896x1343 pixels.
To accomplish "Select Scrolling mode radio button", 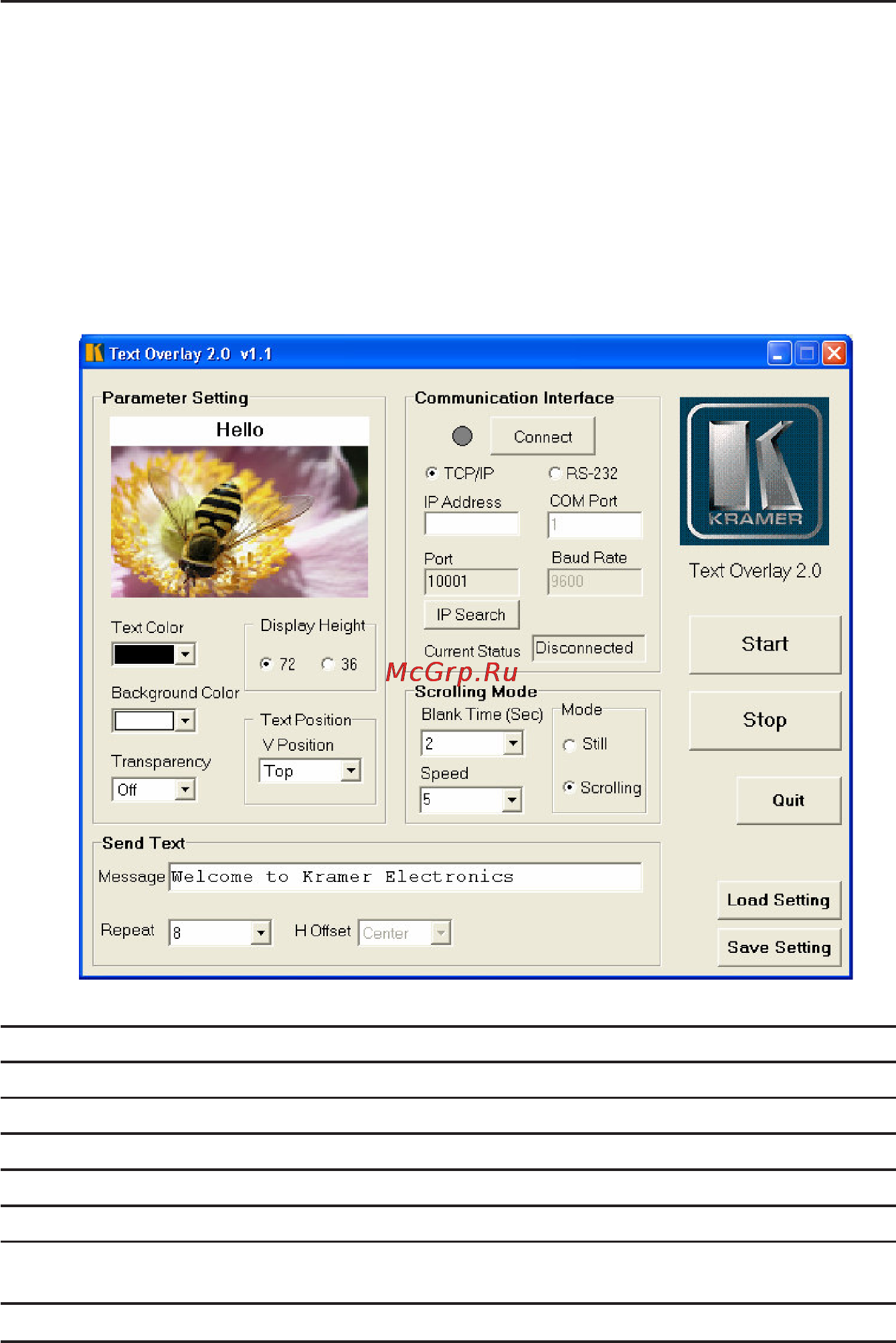I will pos(569,788).
